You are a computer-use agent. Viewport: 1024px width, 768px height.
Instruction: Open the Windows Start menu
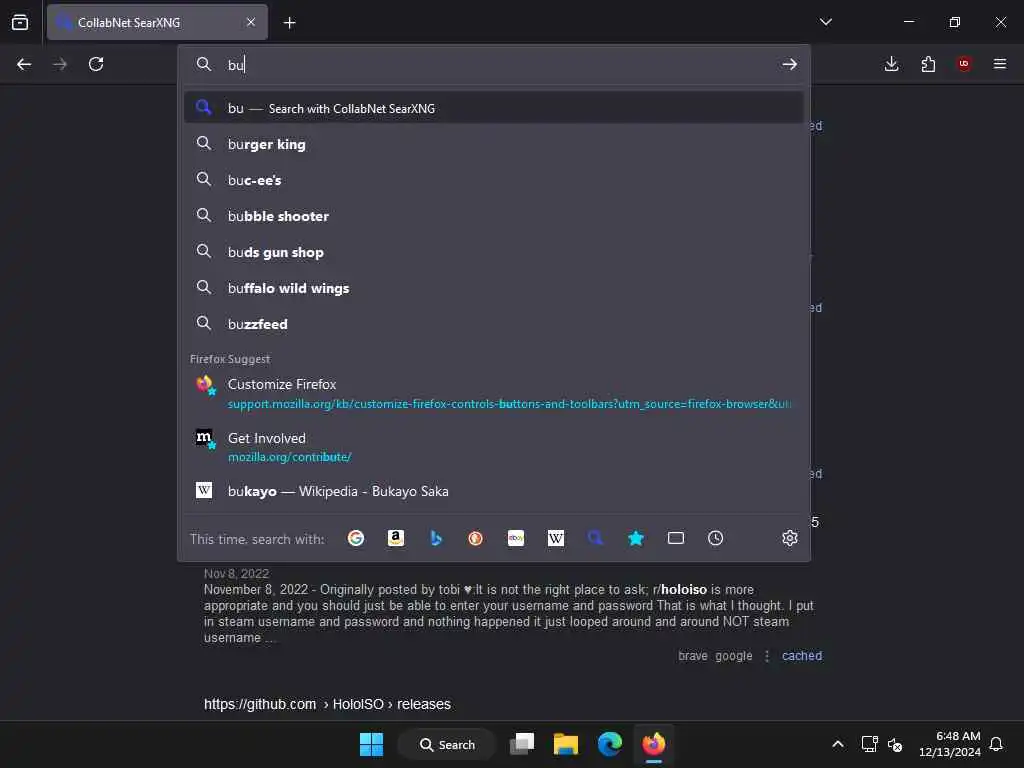pos(372,744)
